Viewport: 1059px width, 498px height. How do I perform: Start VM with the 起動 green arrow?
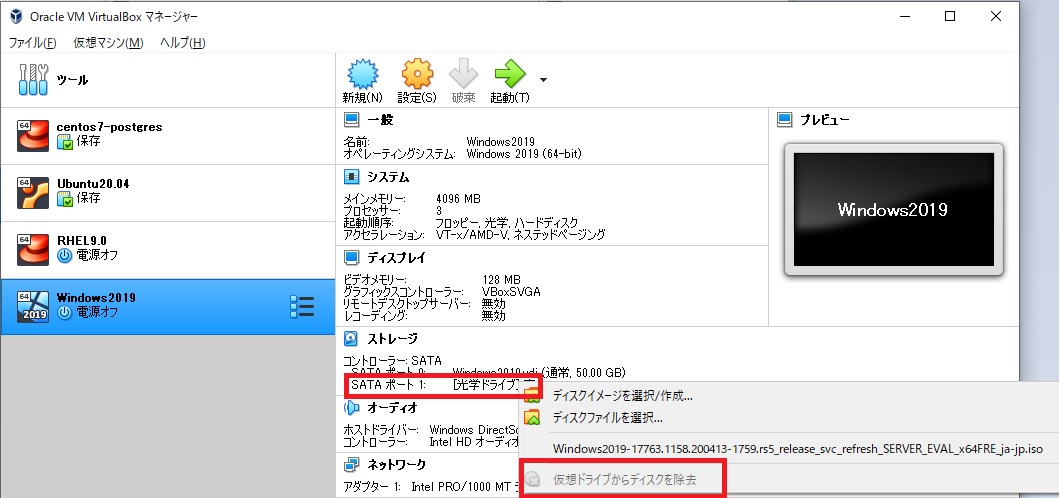[x=510, y=74]
